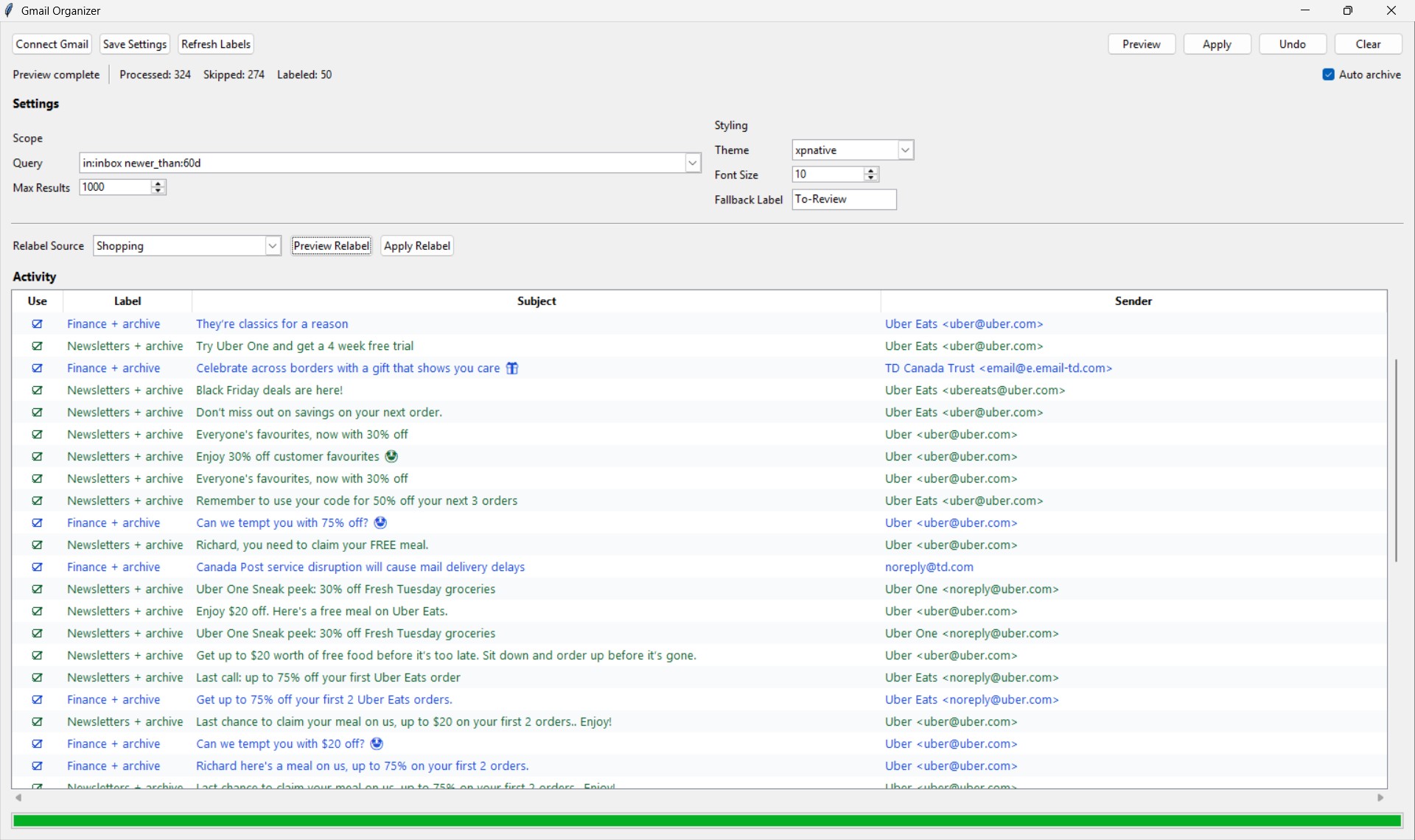This screenshot has height=840, width=1415.
Task: Click Undo to revert last action
Action: coord(1292,44)
